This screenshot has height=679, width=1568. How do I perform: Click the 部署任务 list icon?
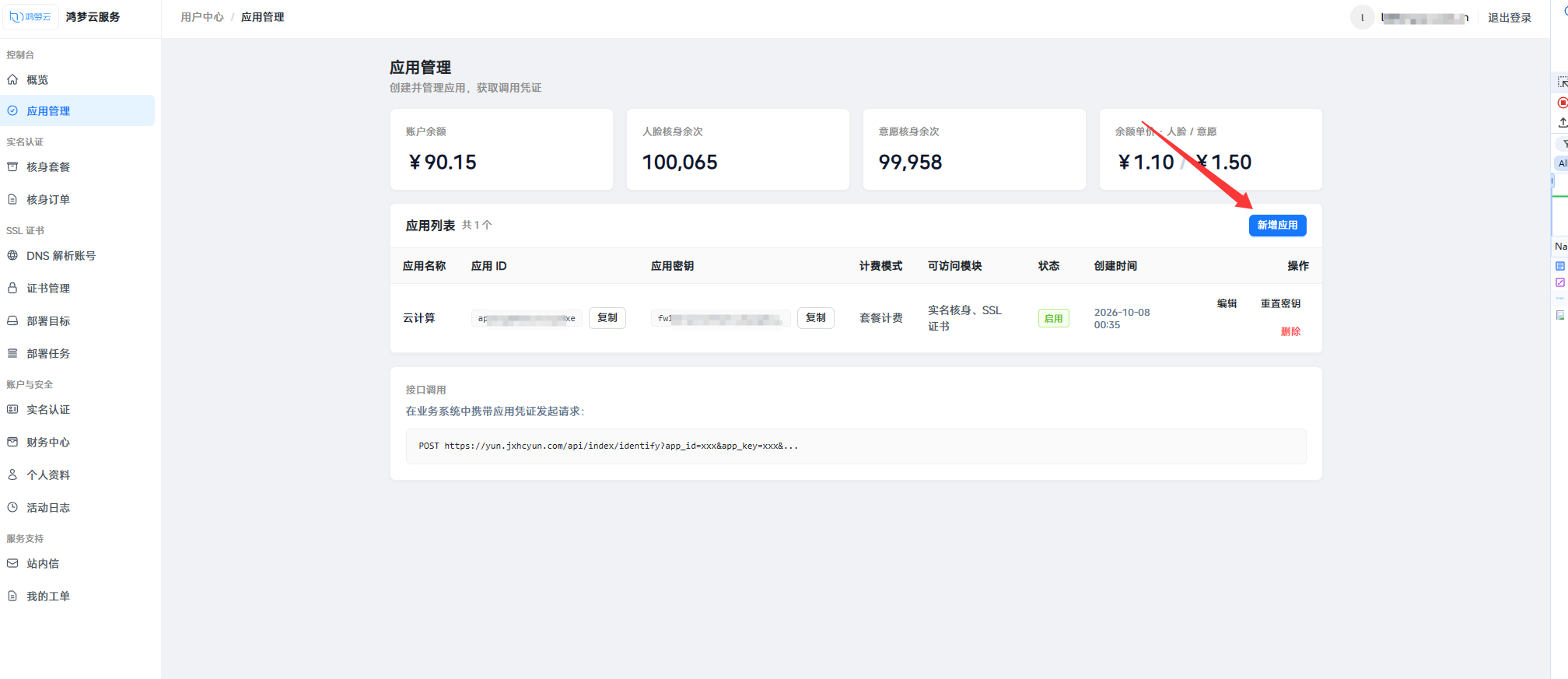(x=12, y=353)
